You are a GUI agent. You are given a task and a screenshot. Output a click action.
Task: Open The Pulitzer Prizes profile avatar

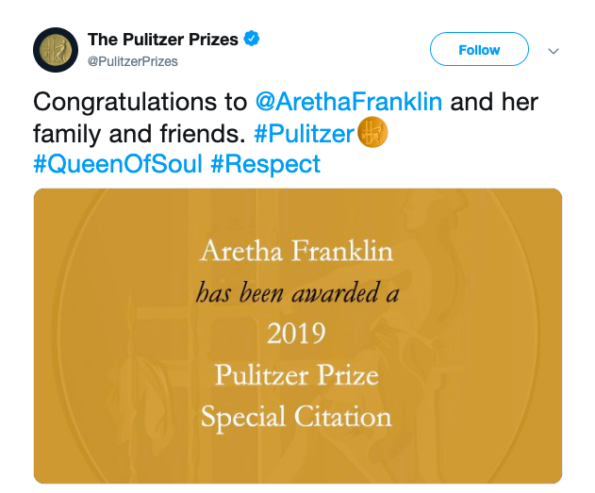tap(55, 50)
